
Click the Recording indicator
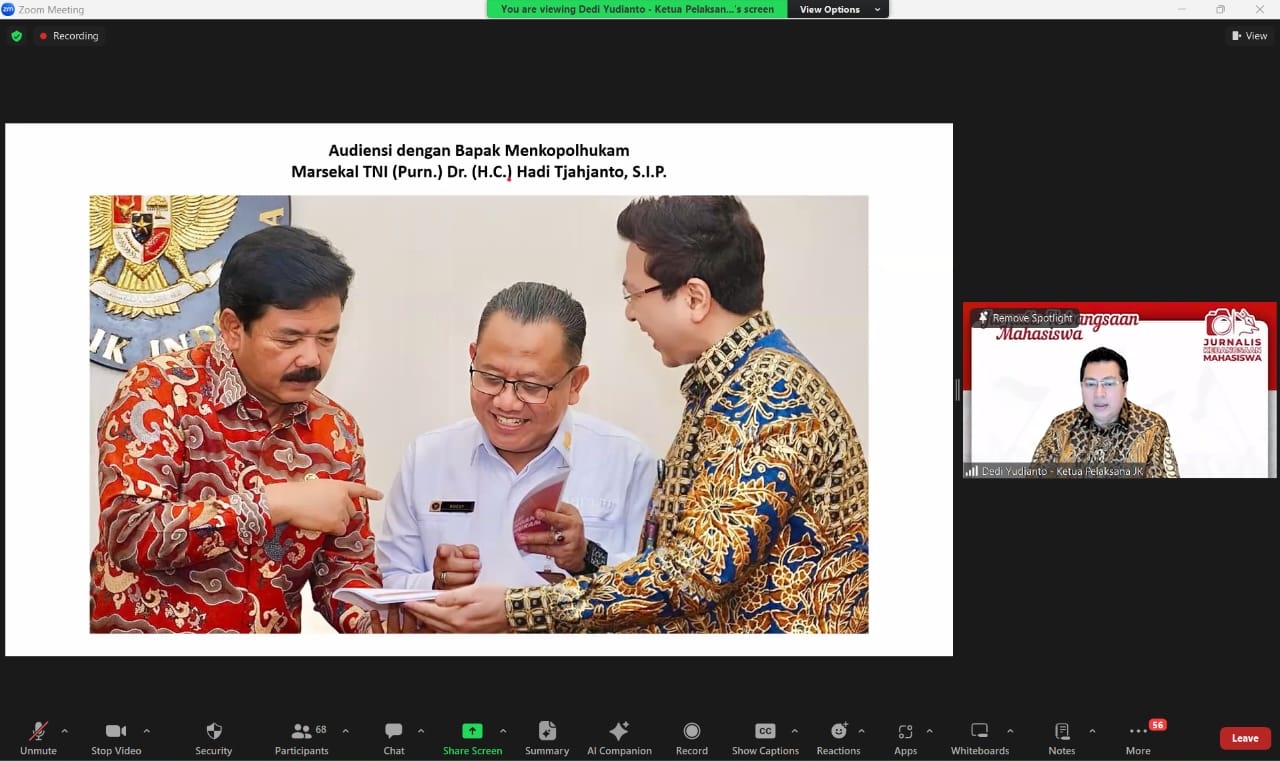click(x=69, y=35)
